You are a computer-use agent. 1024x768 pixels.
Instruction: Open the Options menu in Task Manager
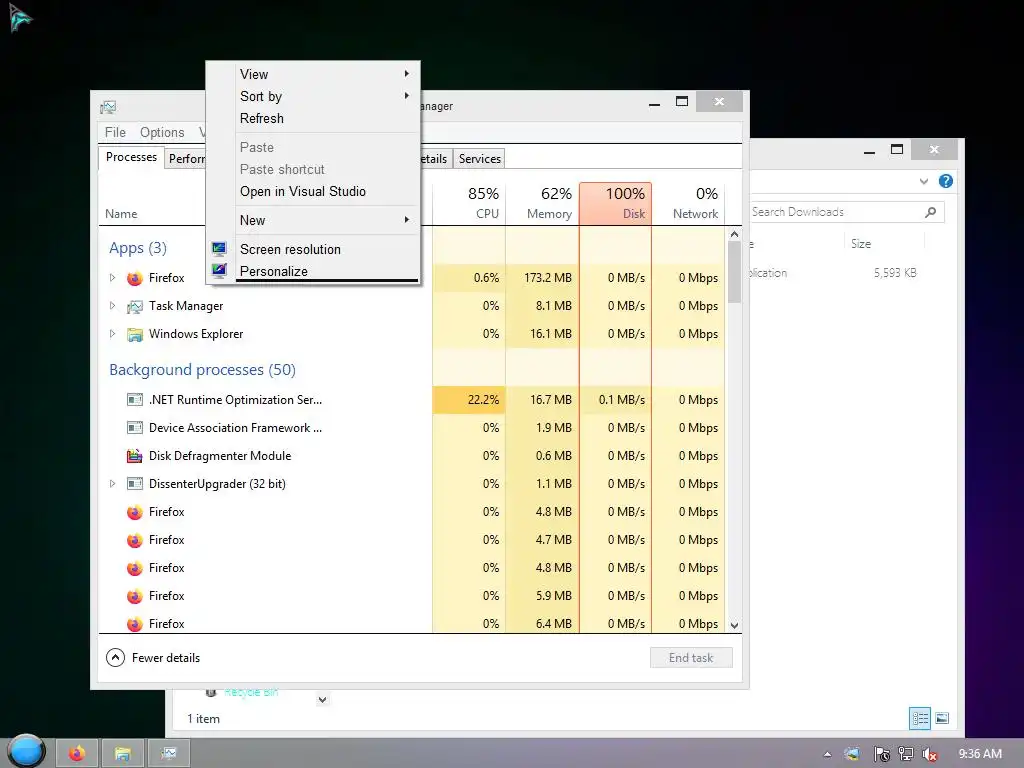(x=162, y=132)
